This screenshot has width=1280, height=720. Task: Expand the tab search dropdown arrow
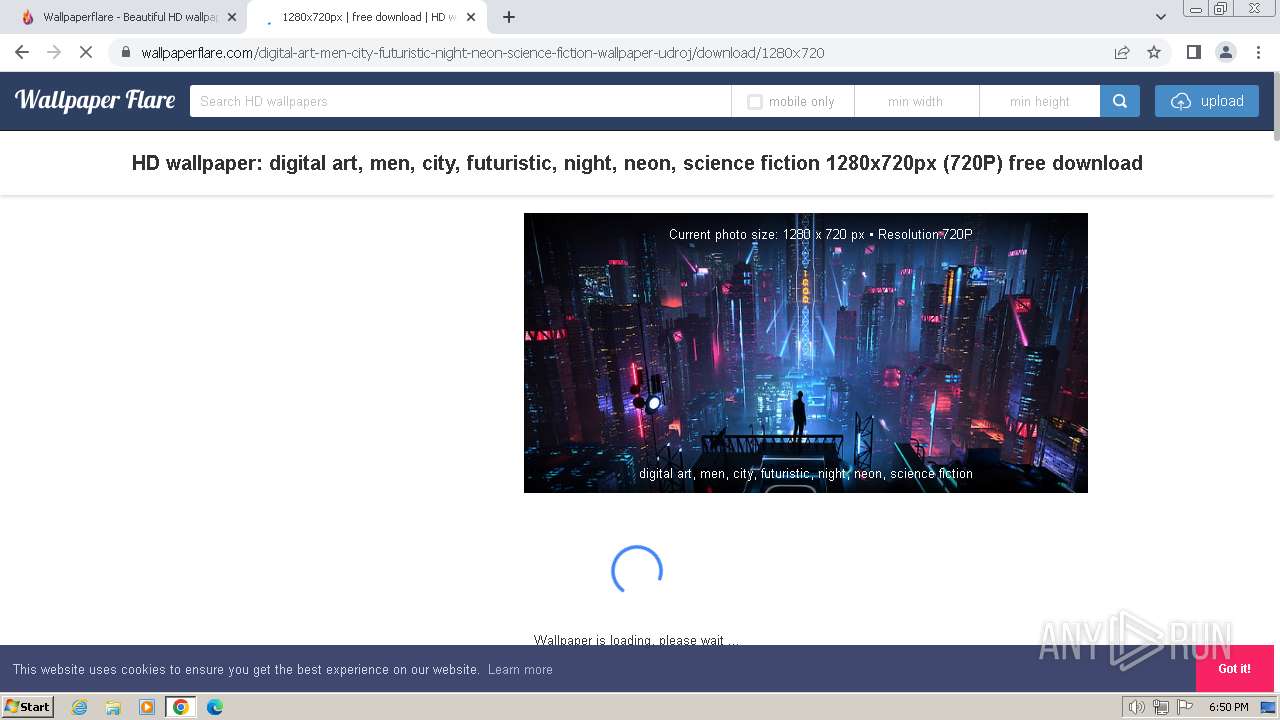pos(1161,17)
